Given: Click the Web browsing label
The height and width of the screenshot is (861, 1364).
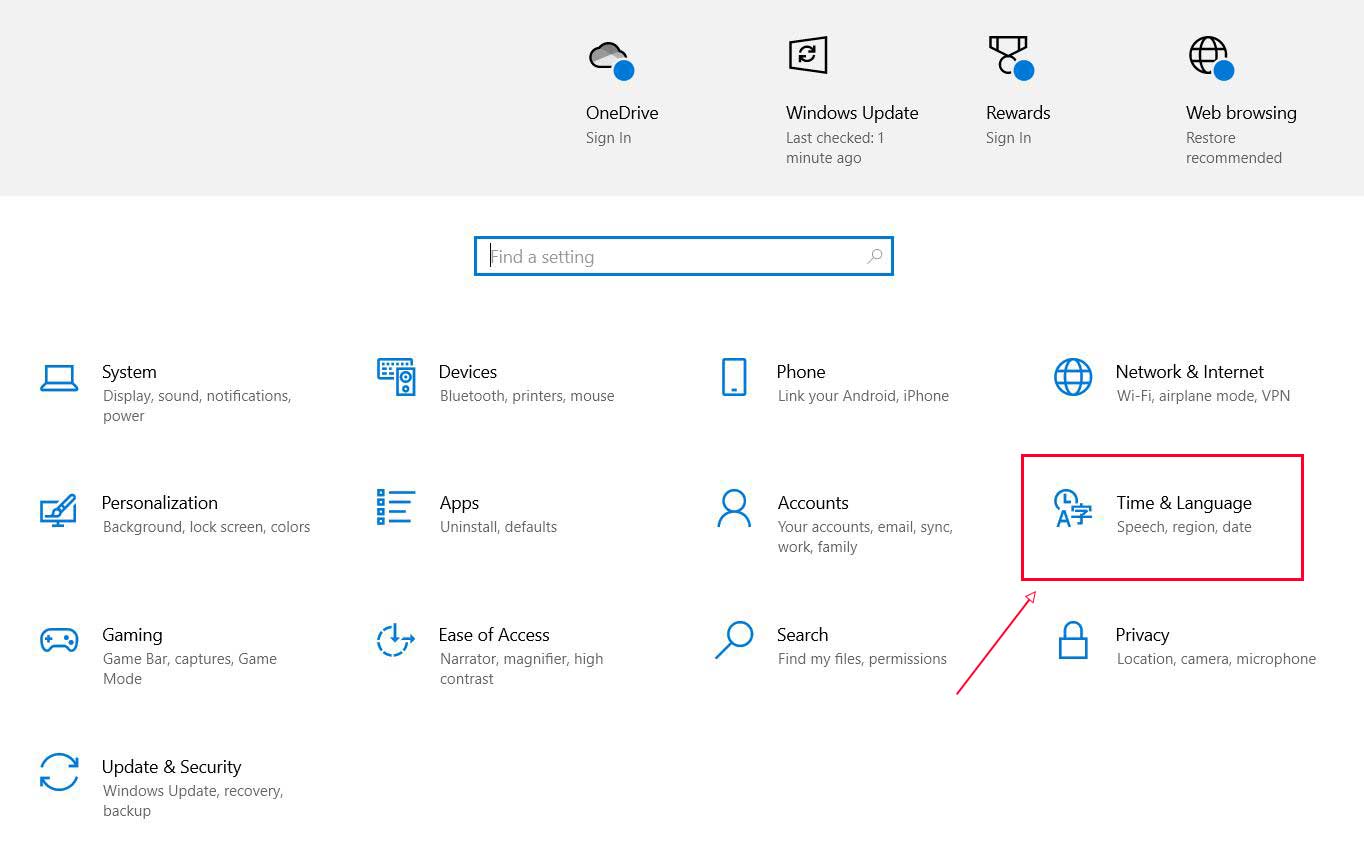Looking at the screenshot, I should [1241, 113].
